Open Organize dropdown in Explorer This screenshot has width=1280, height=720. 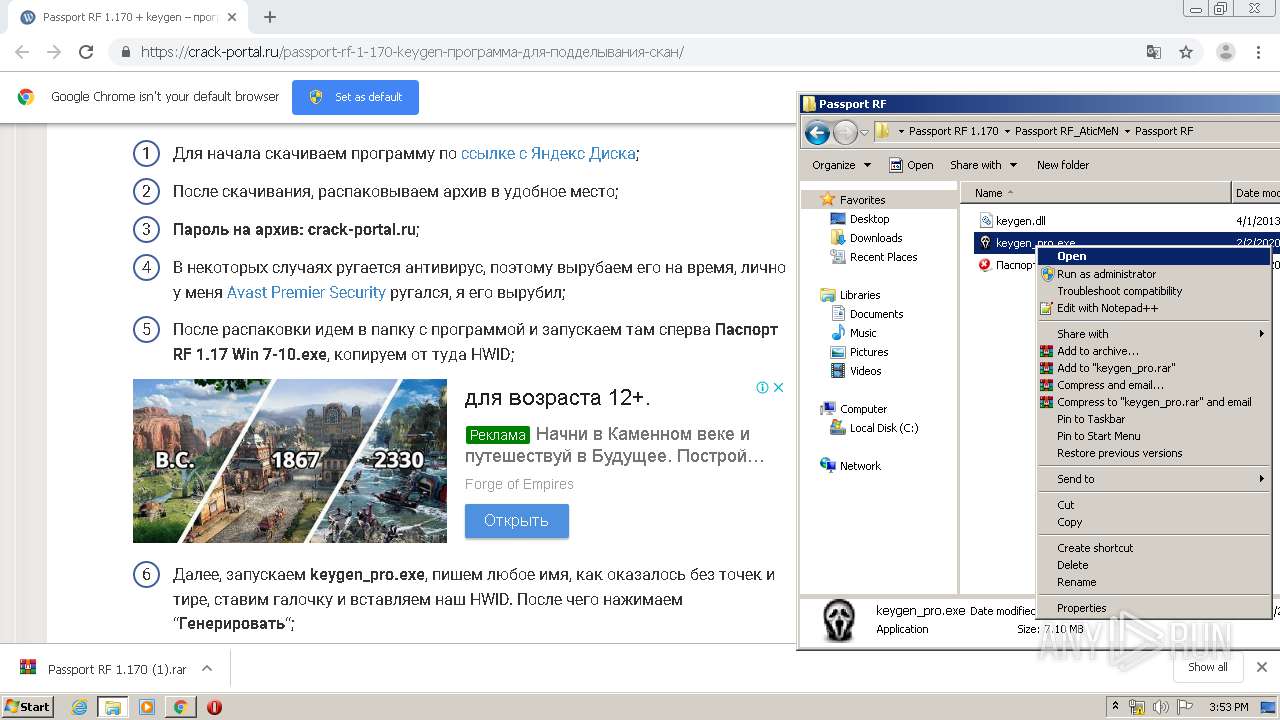tap(841, 165)
